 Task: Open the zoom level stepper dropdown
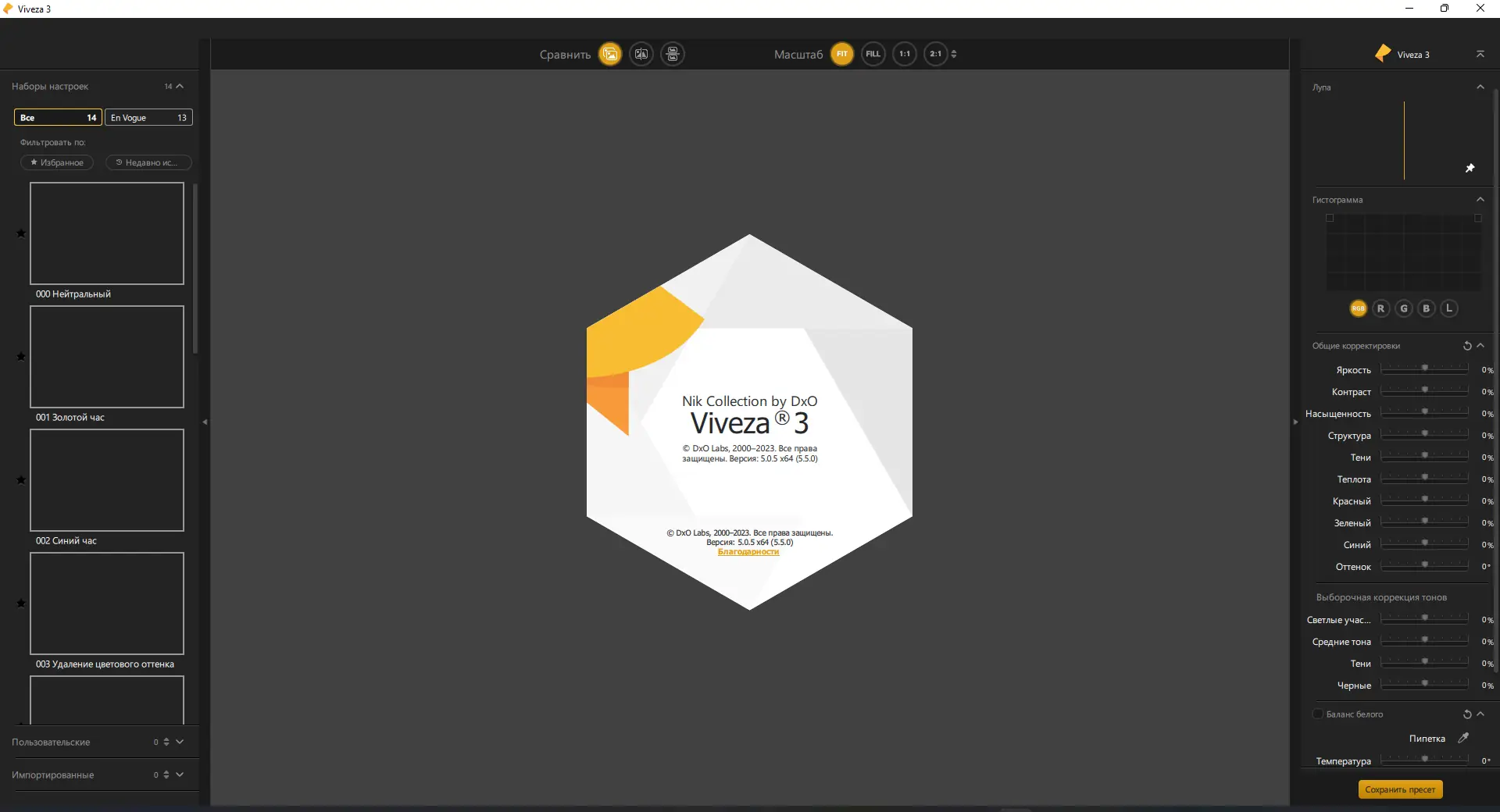coord(954,54)
